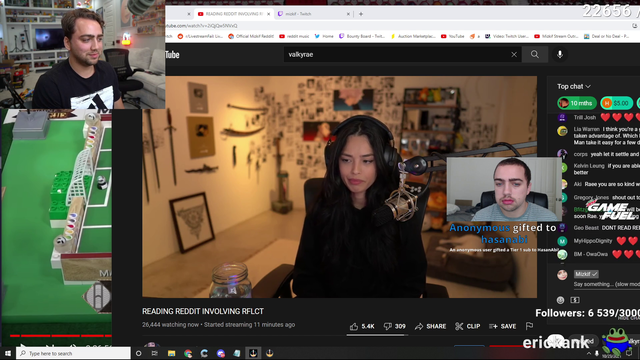The image size is (640, 360).
Task: Open the emoji picker in chat
Action: point(560,300)
